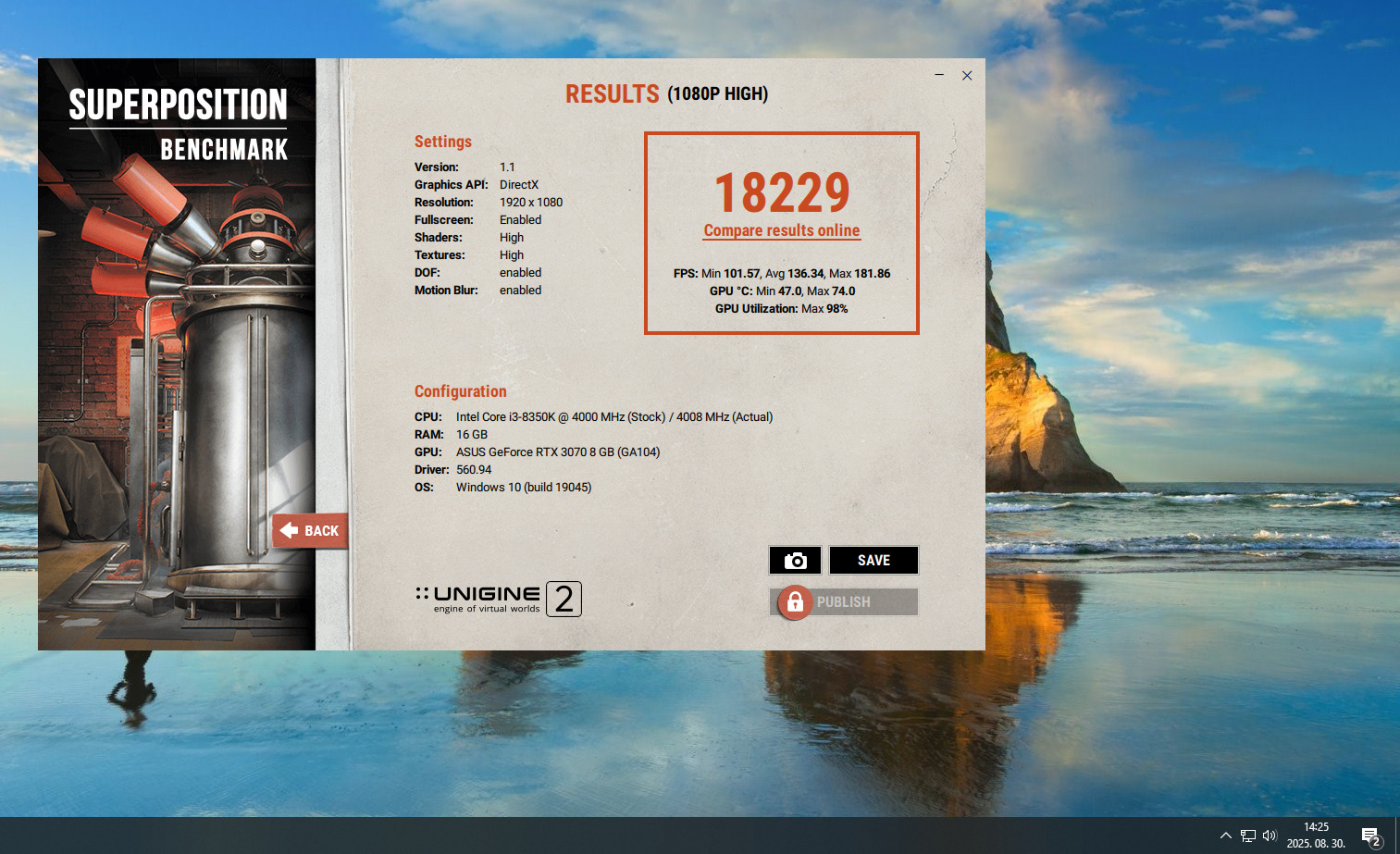Click the FPS Min Avg Max line
The image size is (1400, 854).
782,274
